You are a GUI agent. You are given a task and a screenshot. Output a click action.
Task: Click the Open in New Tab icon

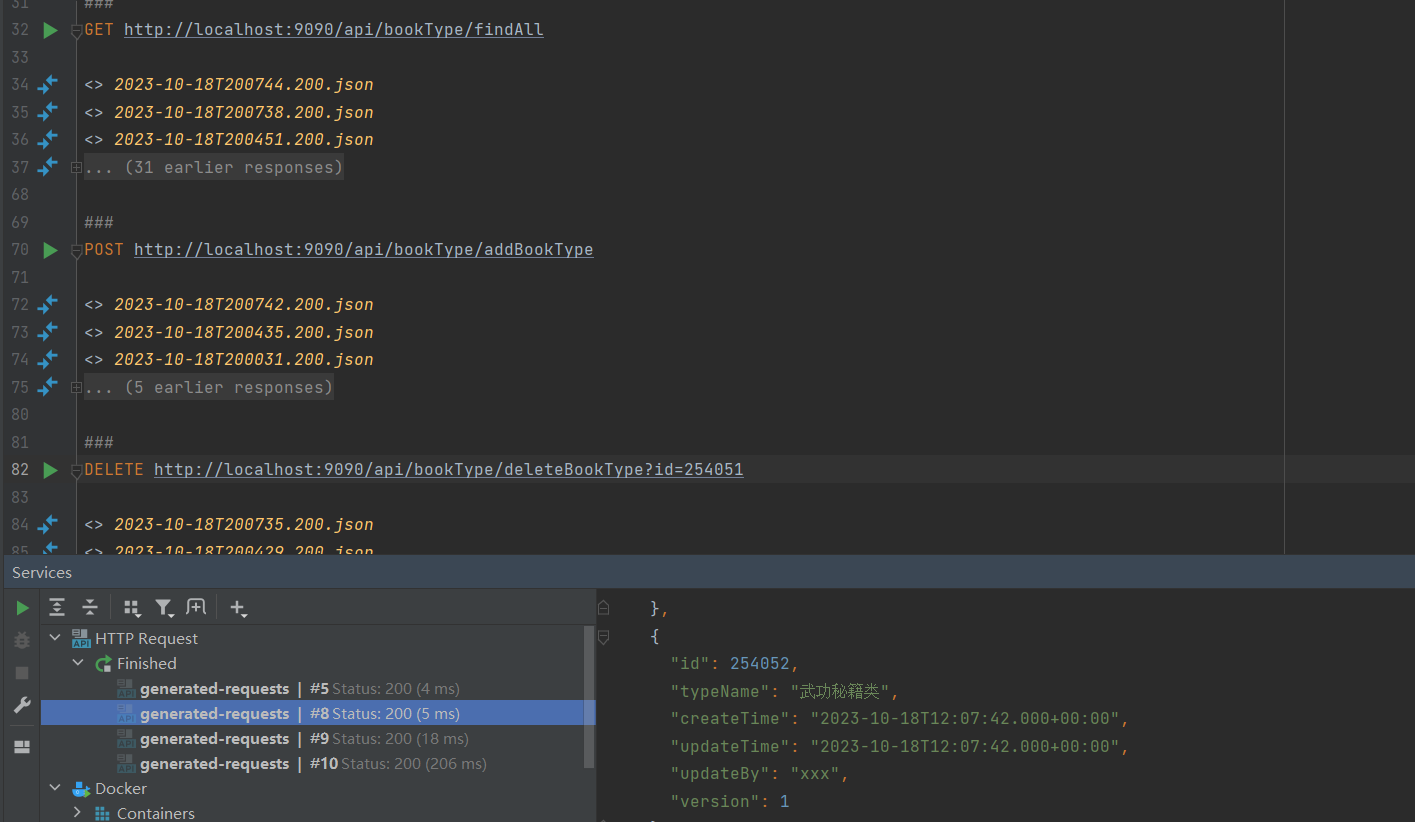pyautogui.click(x=196, y=607)
